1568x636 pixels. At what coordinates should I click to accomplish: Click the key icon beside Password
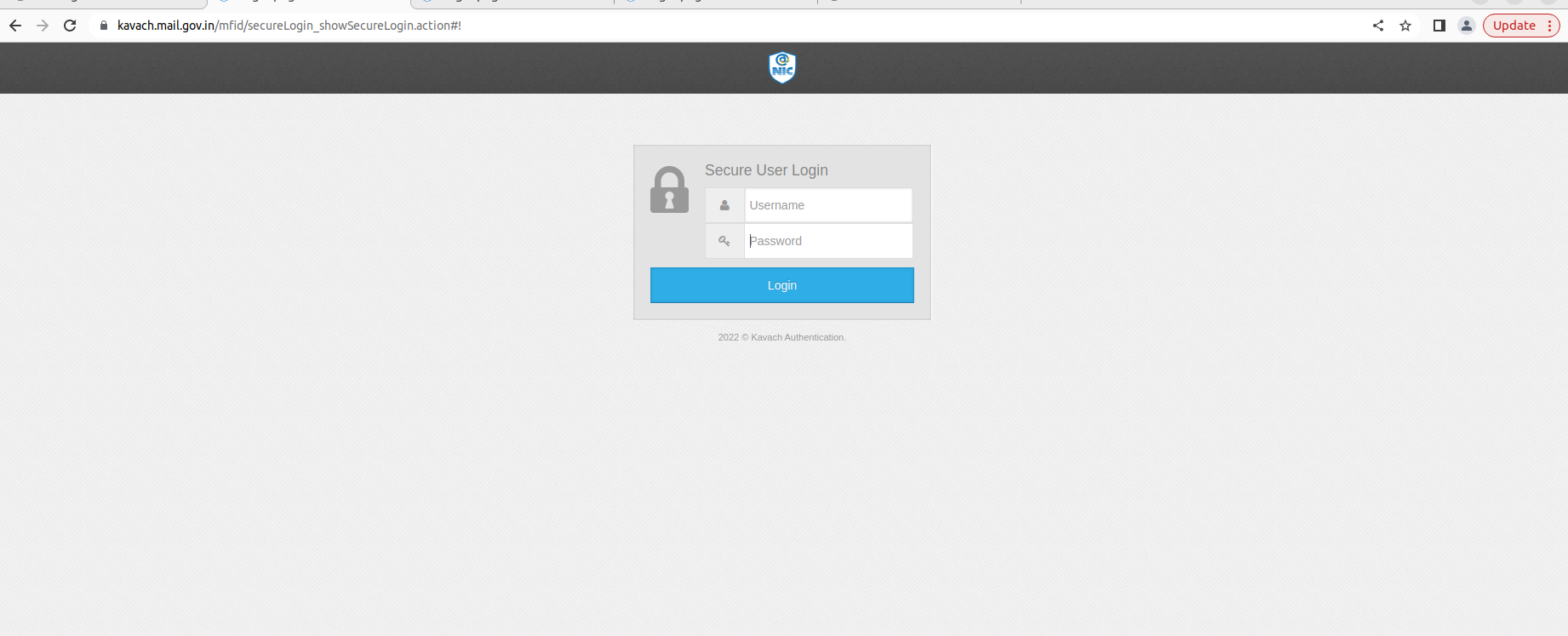724,241
